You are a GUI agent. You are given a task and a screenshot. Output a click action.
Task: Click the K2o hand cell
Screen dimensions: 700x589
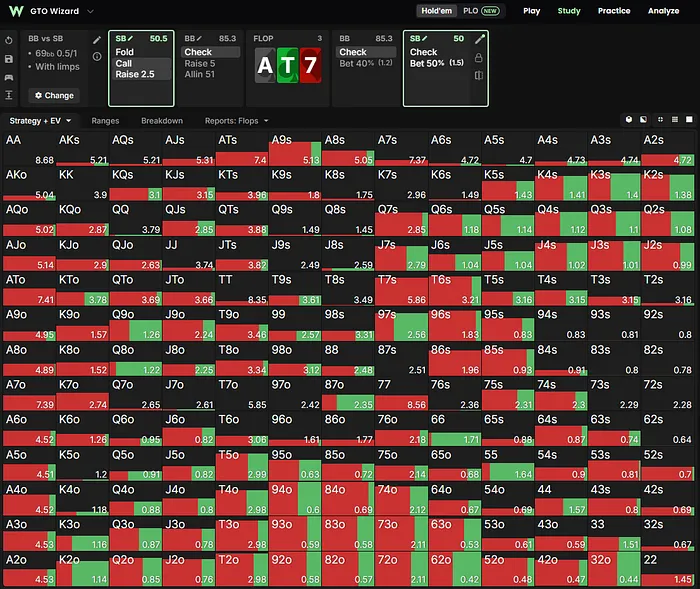point(83,569)
